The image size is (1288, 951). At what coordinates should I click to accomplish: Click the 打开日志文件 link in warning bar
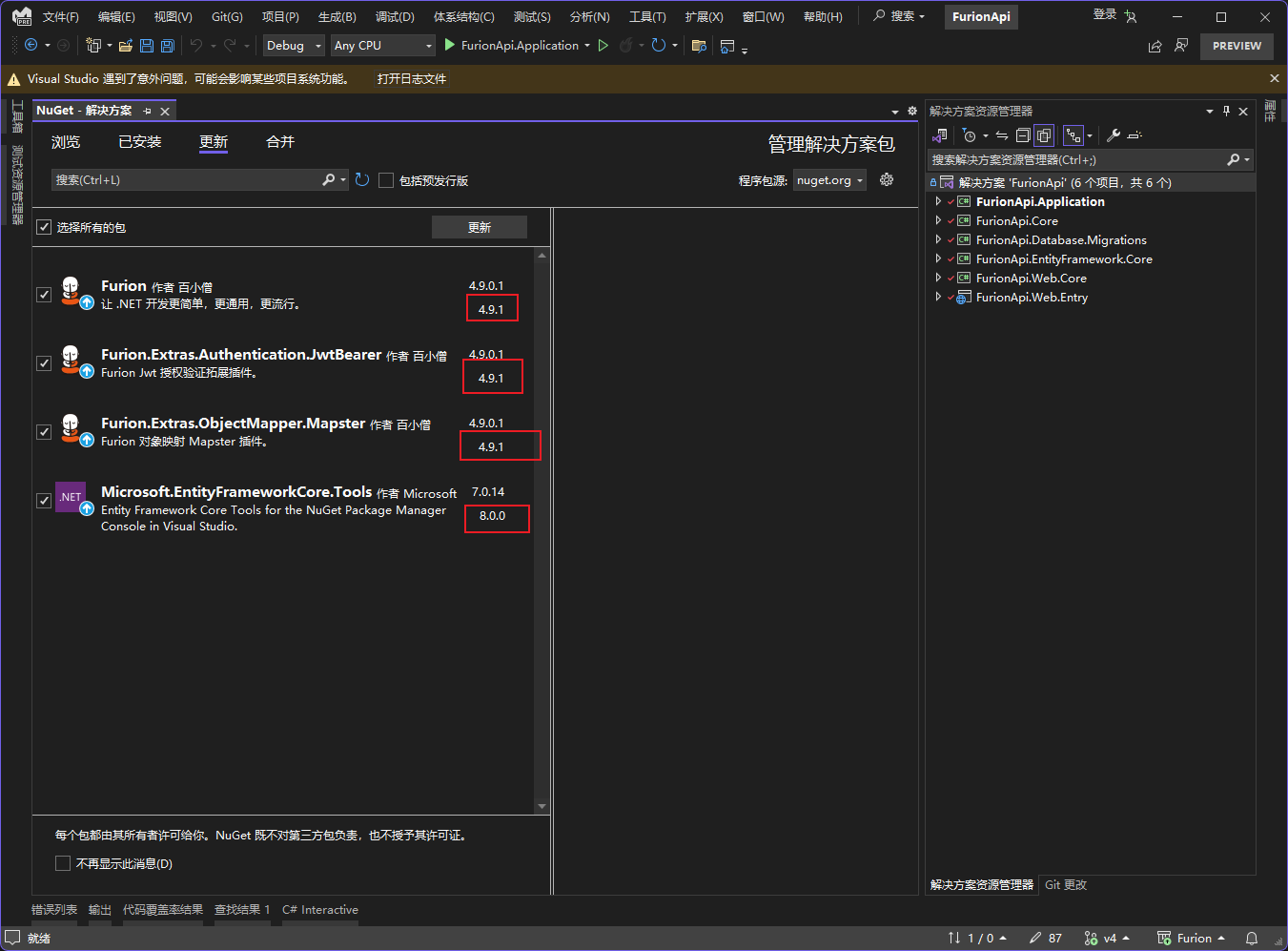click(411, 79)
